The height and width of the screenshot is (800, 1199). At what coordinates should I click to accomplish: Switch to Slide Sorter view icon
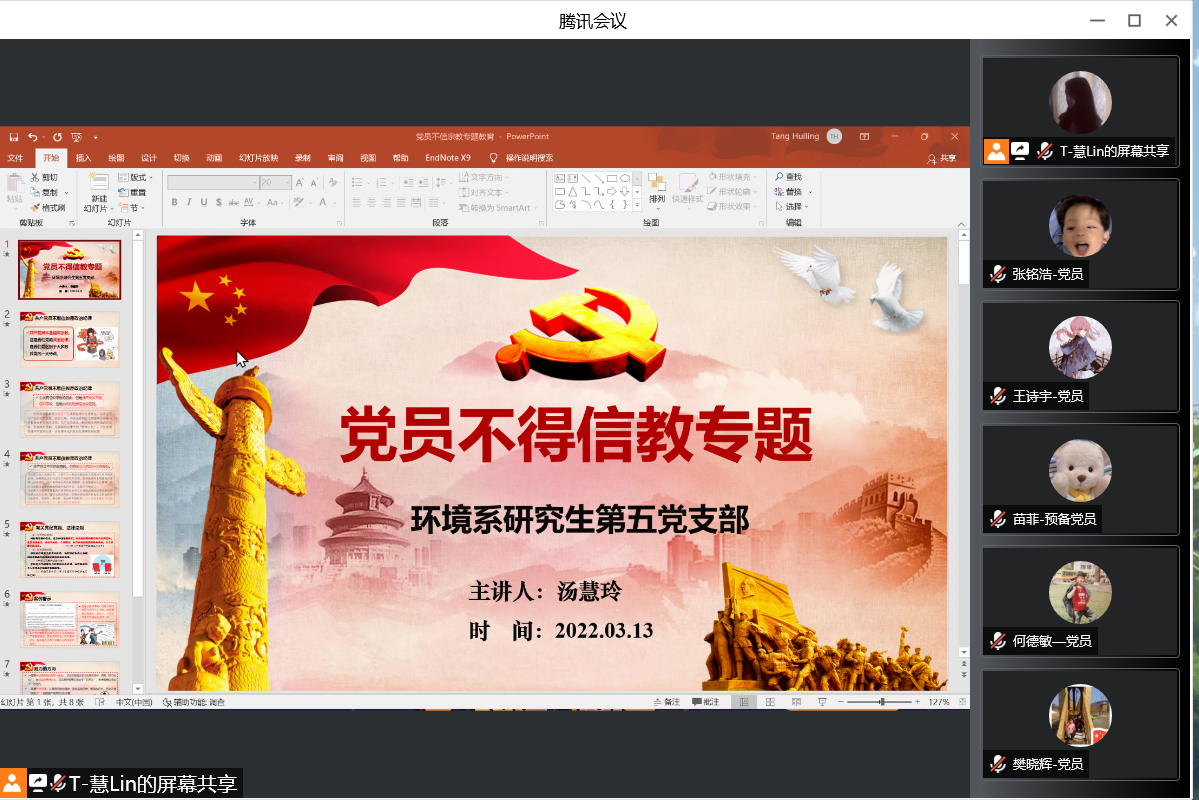pyautogui.click(x=769, y=702)
